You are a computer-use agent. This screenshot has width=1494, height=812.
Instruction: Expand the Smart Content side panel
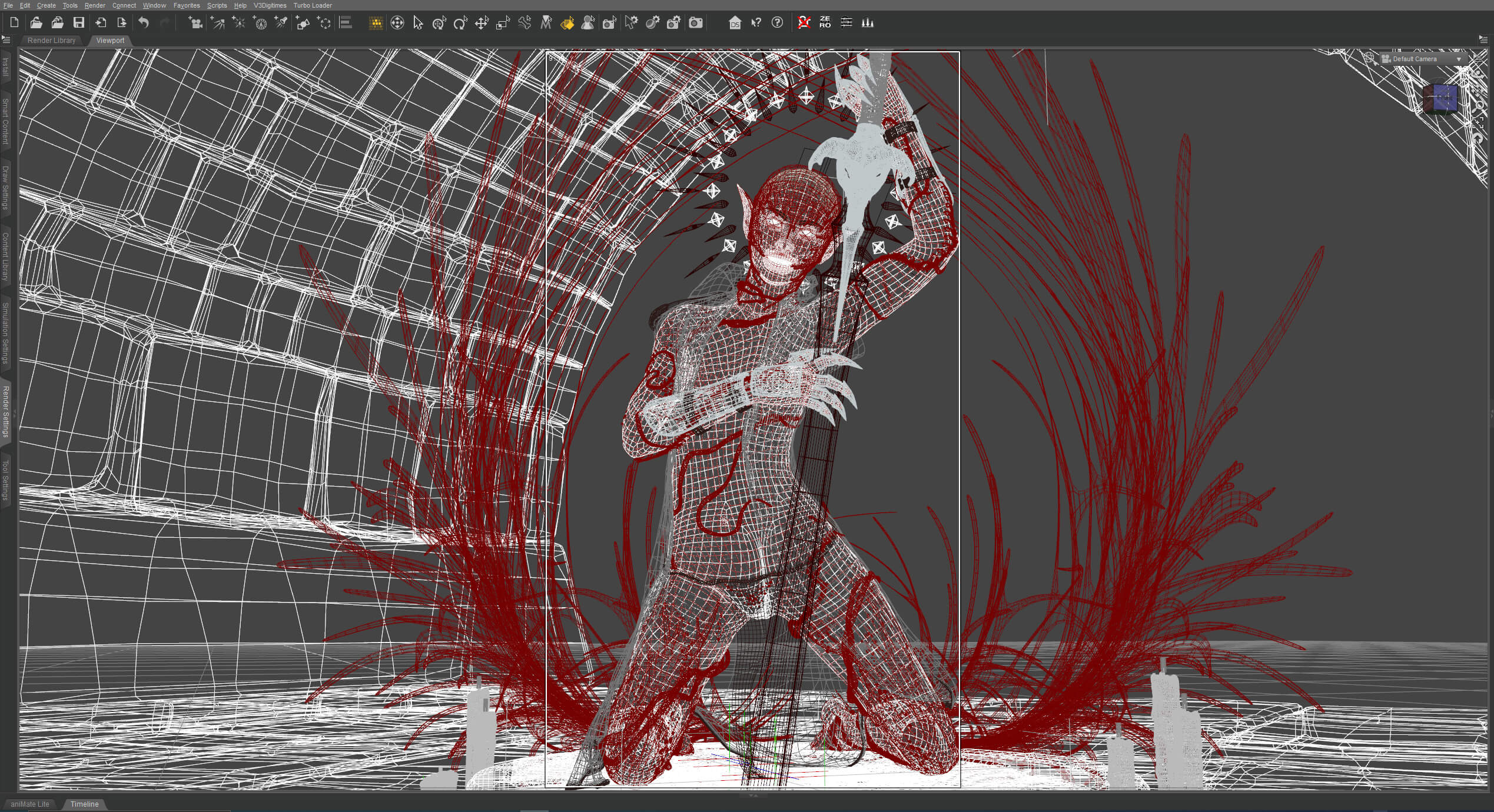tap(5, 121)
